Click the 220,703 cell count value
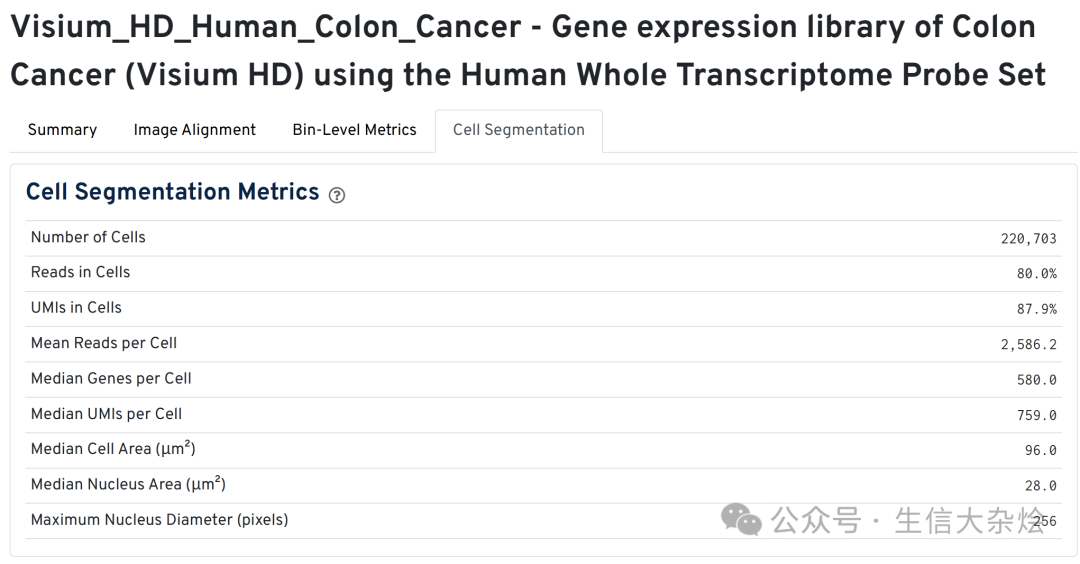Image resolution: width=1080 pixels, height=564 pixels. tap(1028, 238)
